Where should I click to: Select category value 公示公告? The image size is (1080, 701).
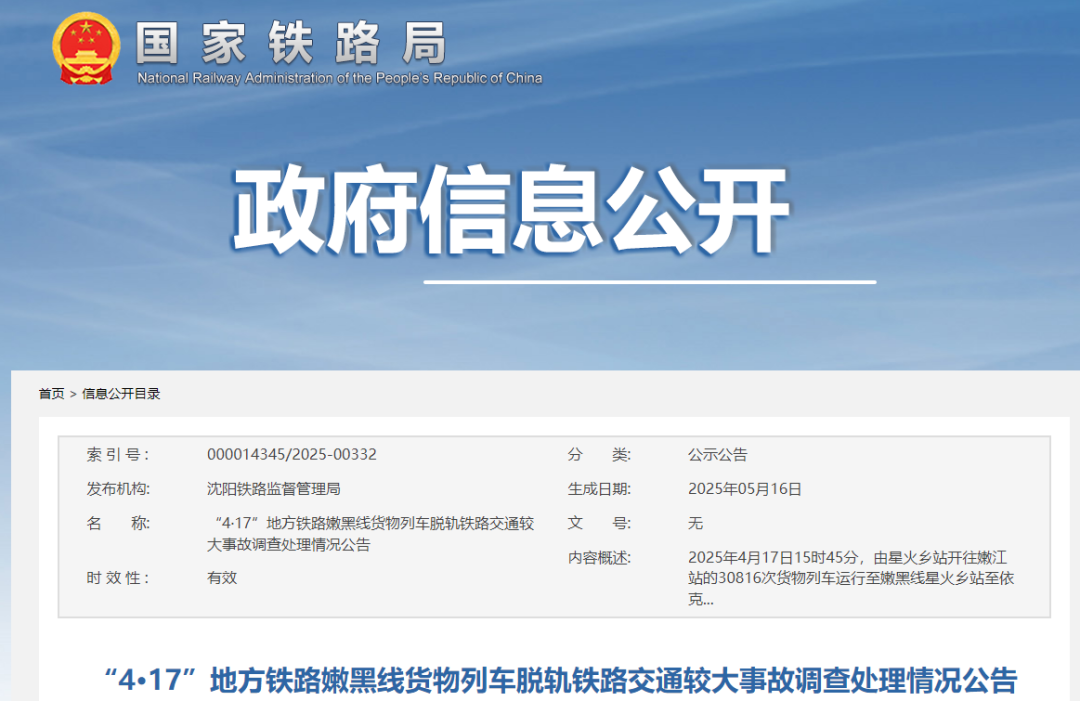point(718,454)
